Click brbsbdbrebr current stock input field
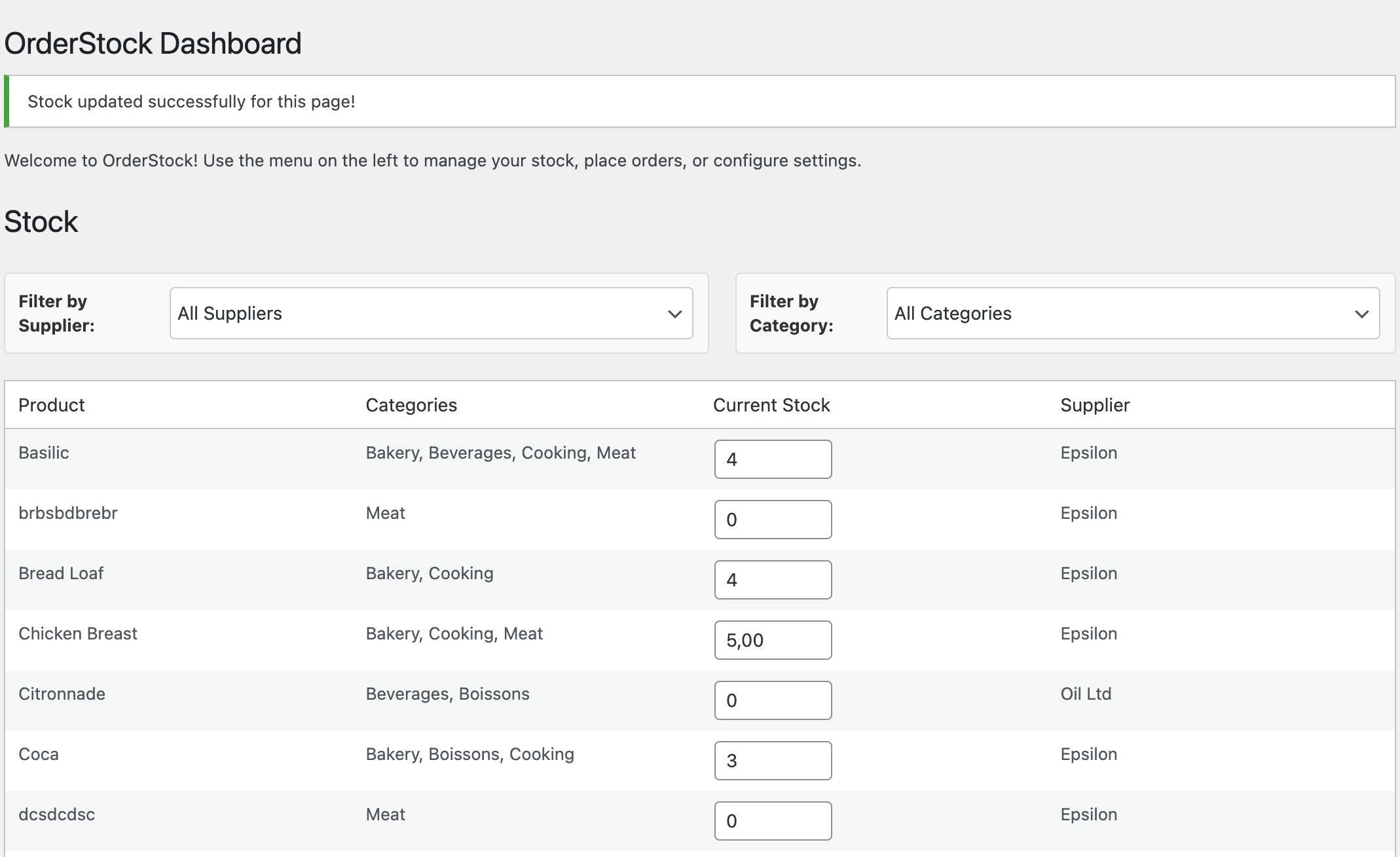 [x=773, y=520]
